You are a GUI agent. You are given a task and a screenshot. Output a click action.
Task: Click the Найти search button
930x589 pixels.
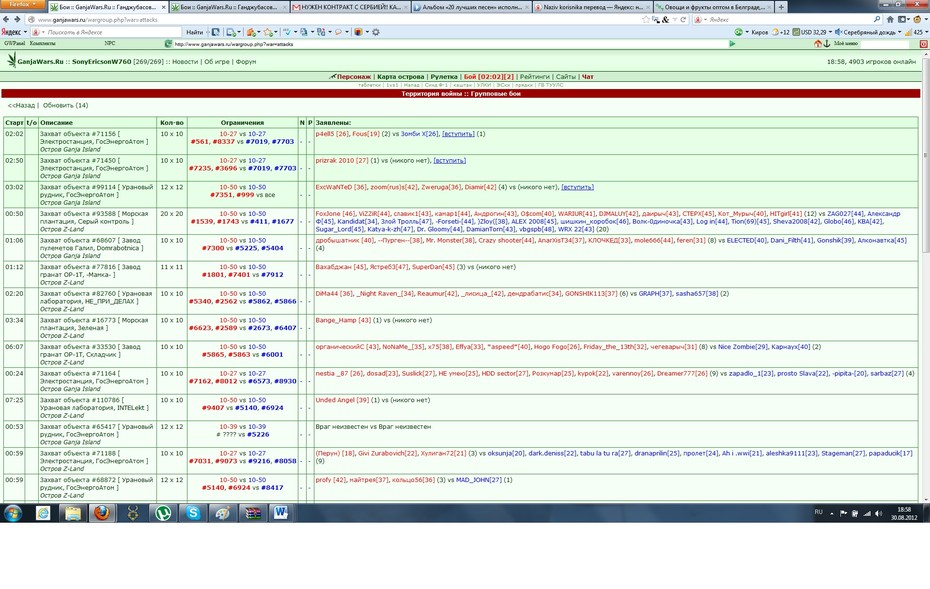[x=195, y=32]
